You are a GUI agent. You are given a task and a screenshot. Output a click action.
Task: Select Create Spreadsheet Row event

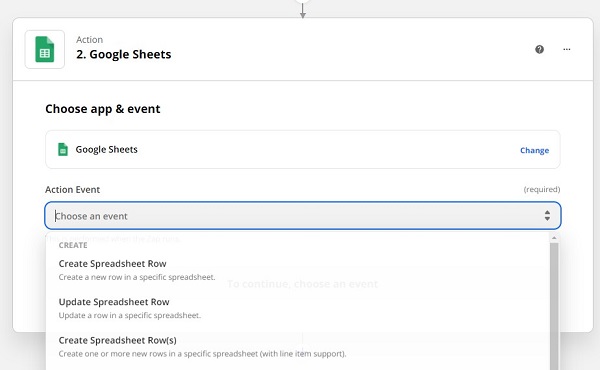click(112, 264)
